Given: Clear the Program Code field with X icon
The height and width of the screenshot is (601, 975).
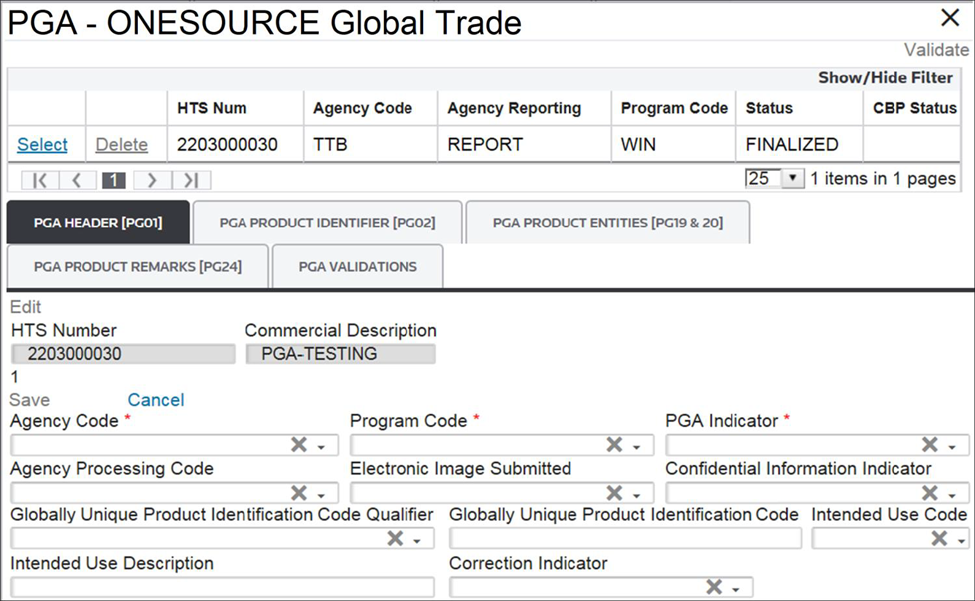Looking at the screenshot, I should (614, 445).
